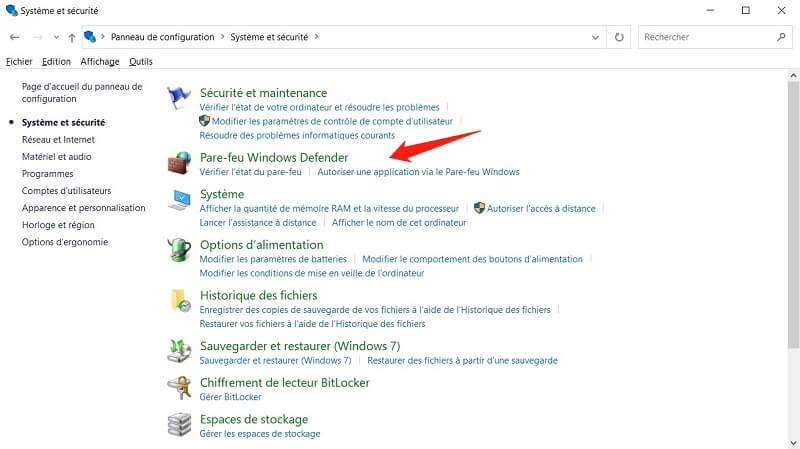Click Modifier les paramètres de batteries

[273, 259]
